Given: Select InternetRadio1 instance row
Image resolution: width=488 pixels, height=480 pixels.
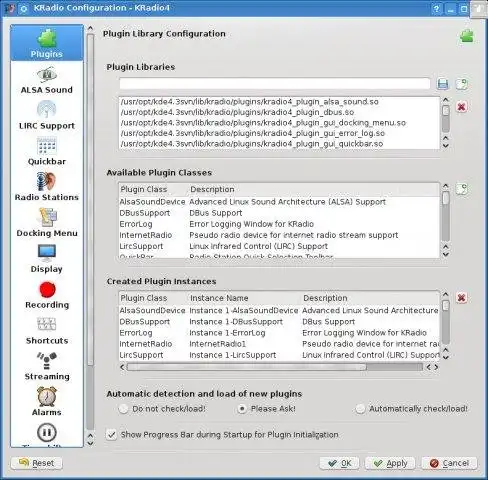Looking at the screenshot, I should tap(279, 344).
